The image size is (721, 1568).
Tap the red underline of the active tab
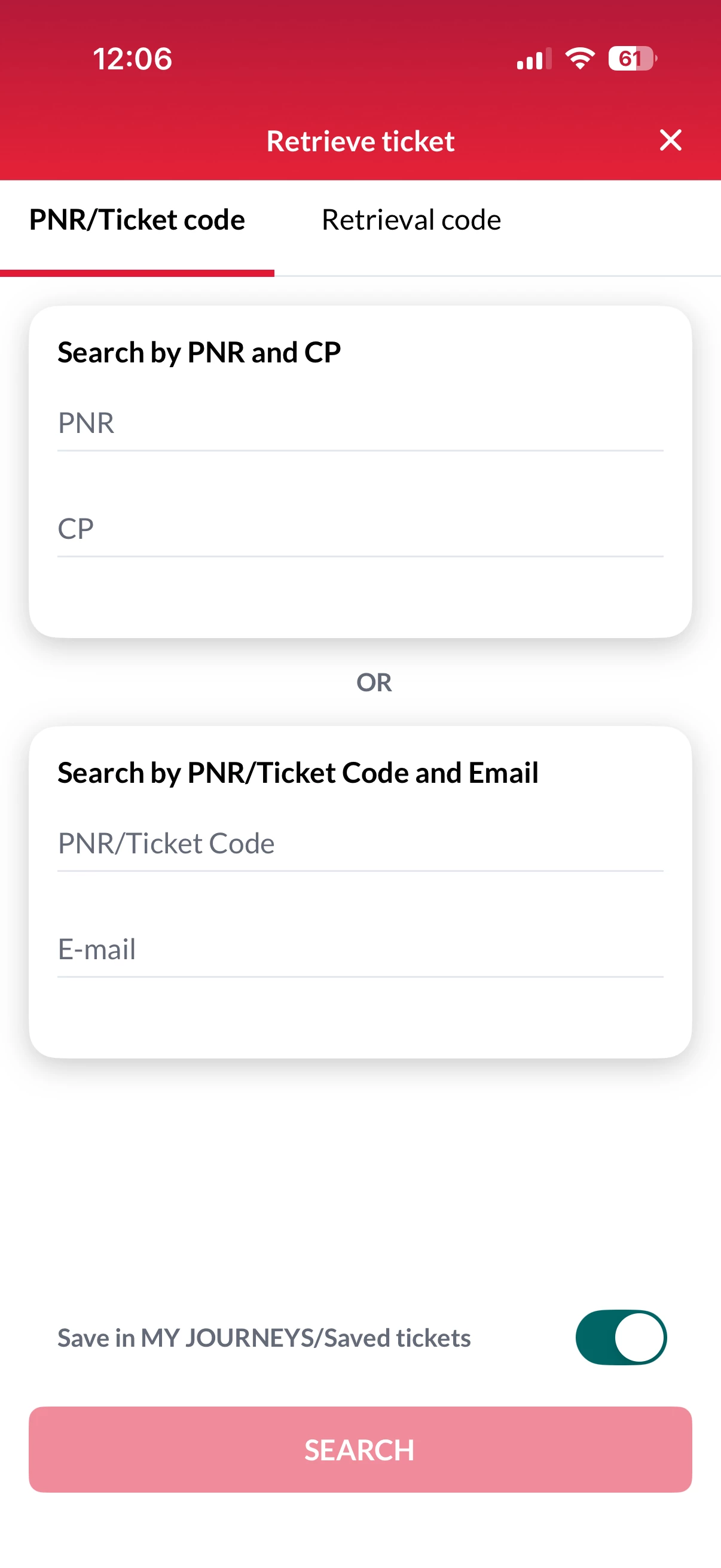click(x=137, y=273)
